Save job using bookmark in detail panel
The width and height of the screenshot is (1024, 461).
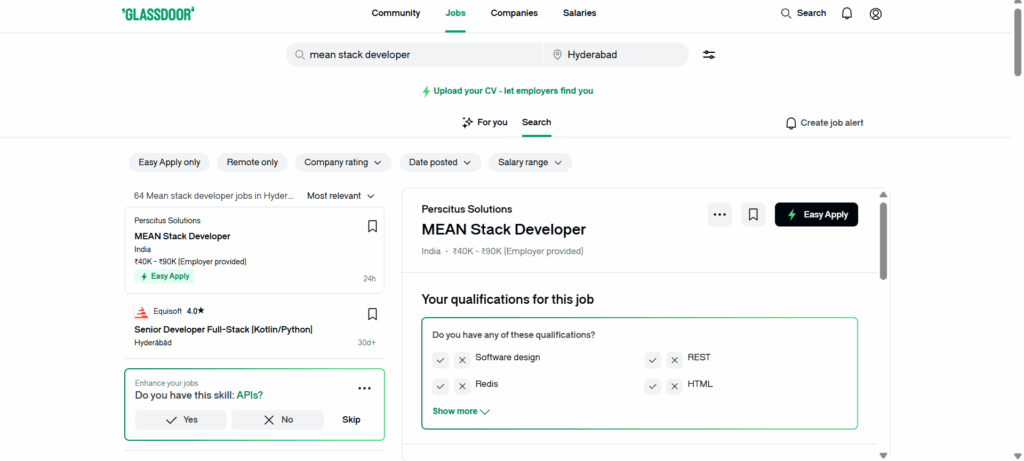[x=753, y=214]
